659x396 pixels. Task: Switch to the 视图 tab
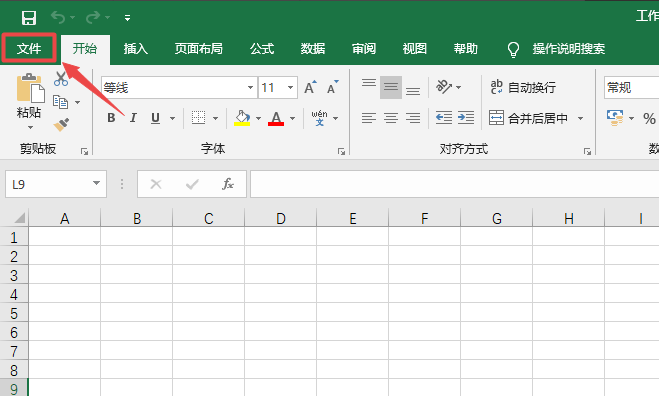coord(415,49)
